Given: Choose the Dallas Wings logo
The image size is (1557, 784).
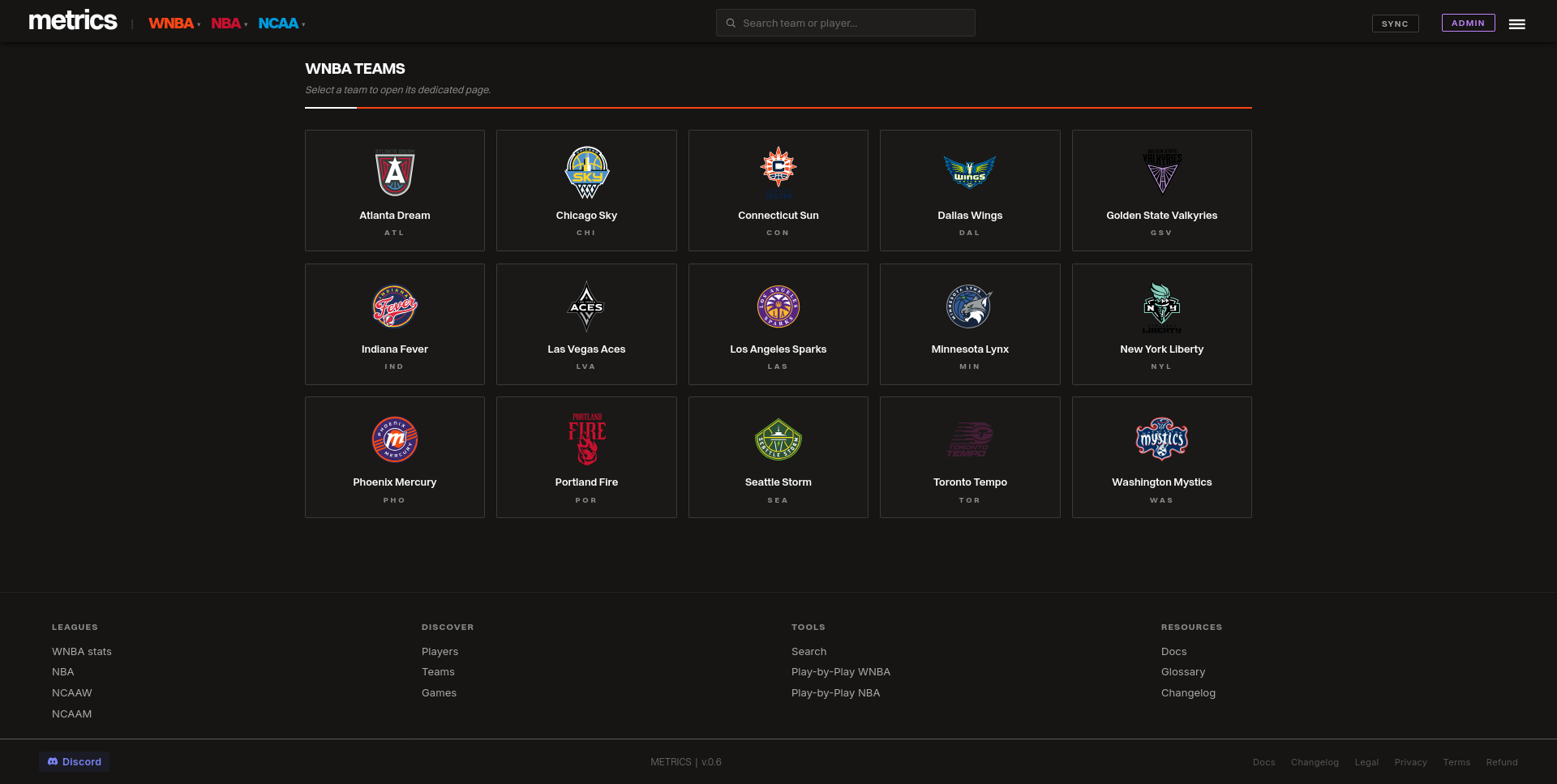Looking at the screenshot, I should click(x=970, y=172).
